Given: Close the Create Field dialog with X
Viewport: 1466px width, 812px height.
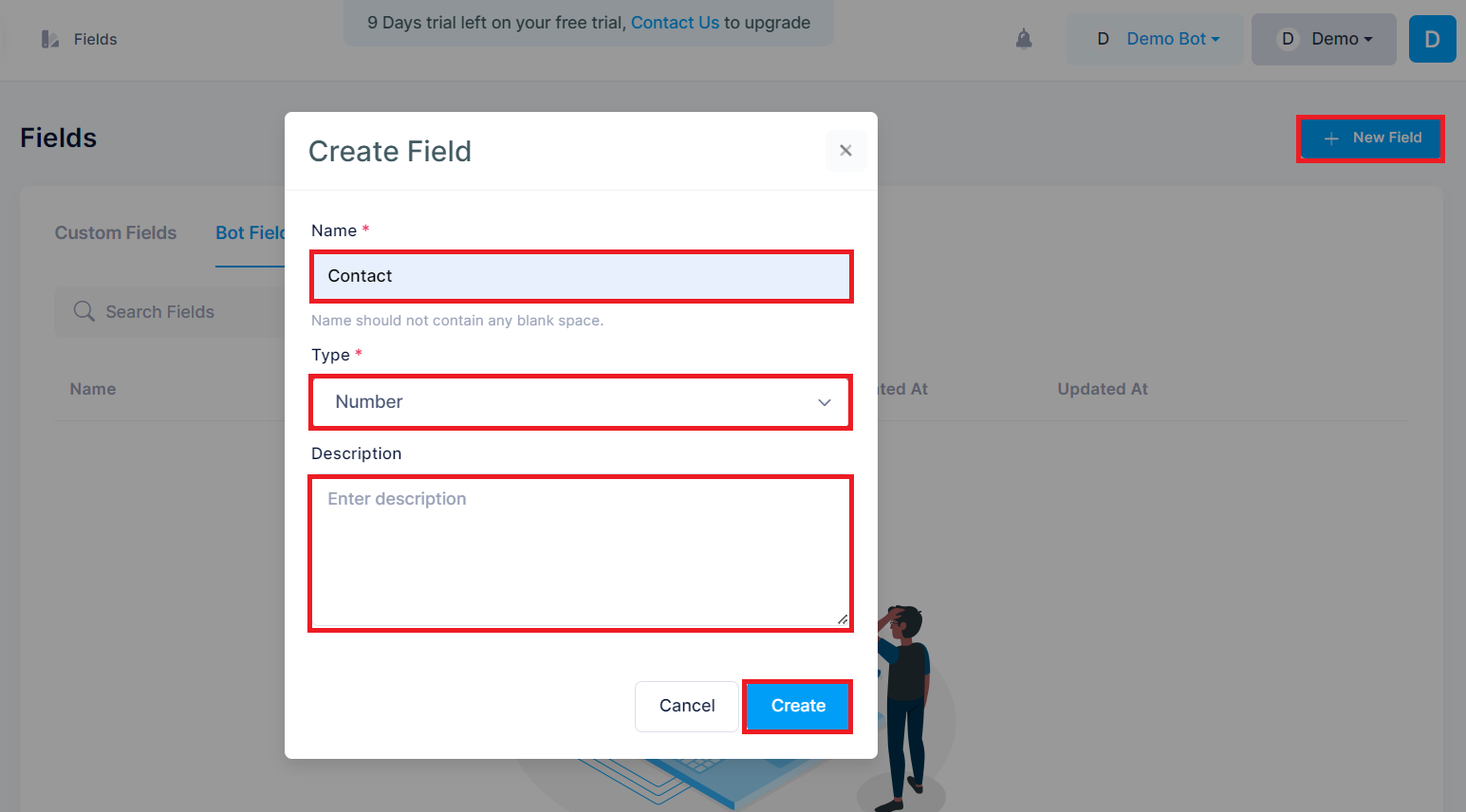Looking at the screenshot, I should tap(846, 151).
